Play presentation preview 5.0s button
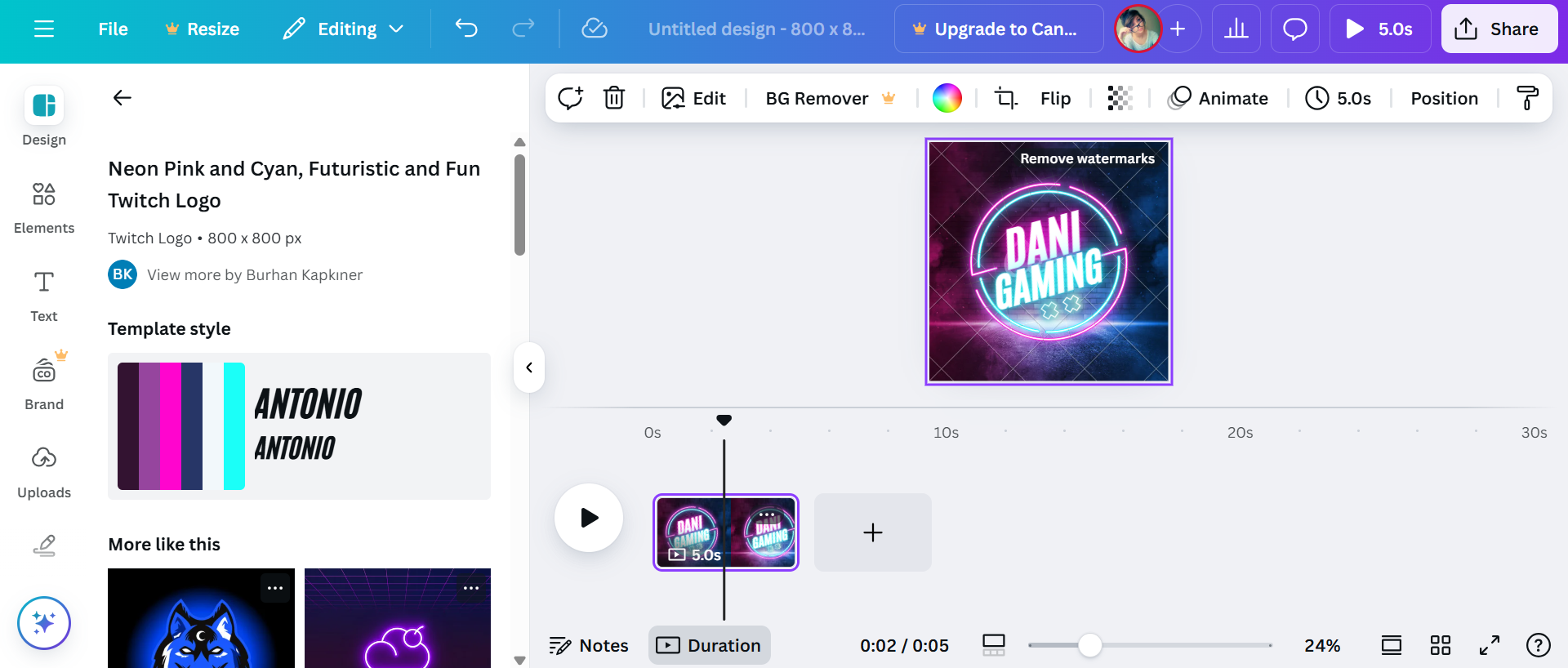The image size is (1568, 668). coord(1380,29)
